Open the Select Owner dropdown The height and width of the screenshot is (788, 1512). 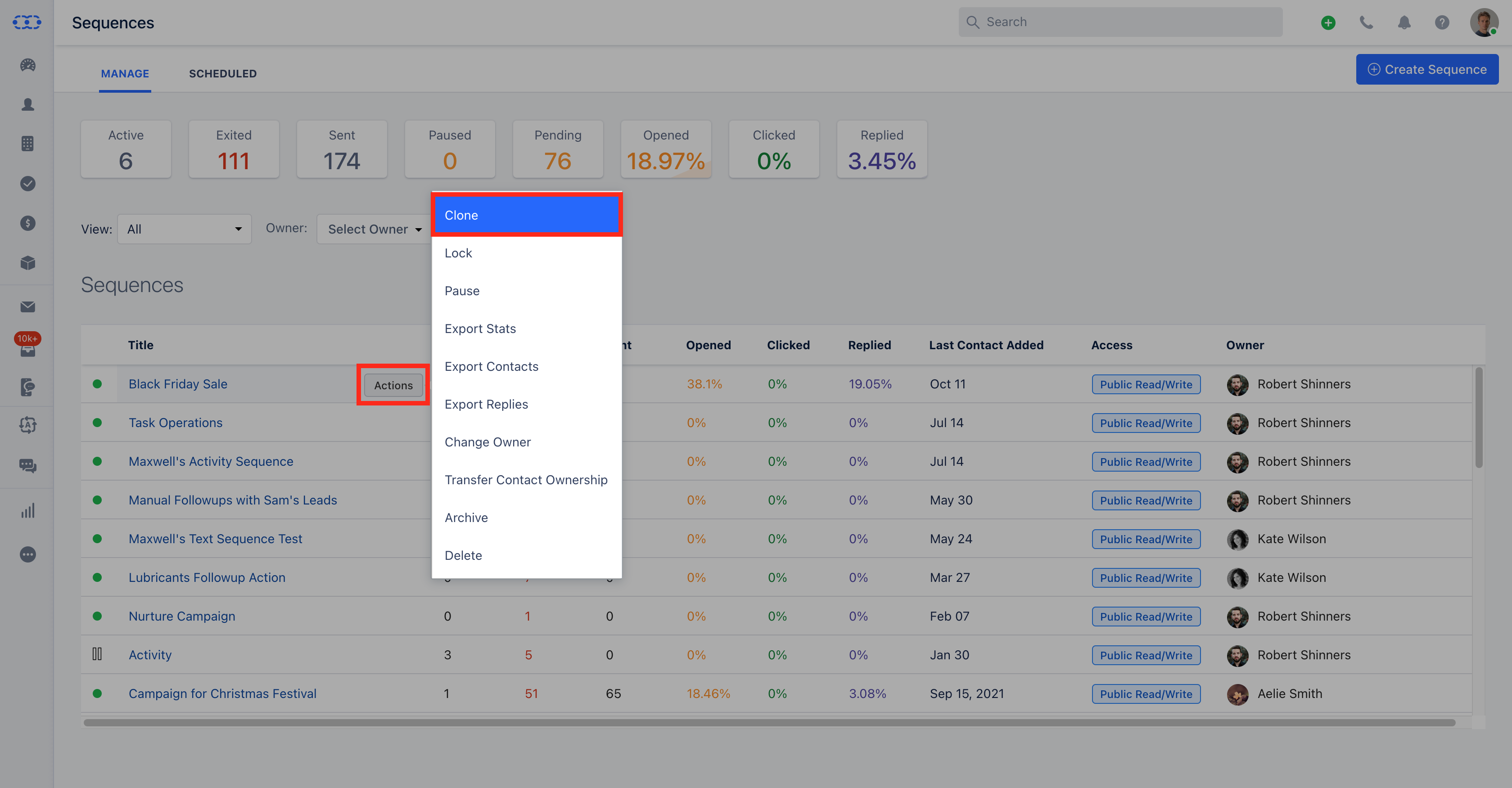point(375,229)
